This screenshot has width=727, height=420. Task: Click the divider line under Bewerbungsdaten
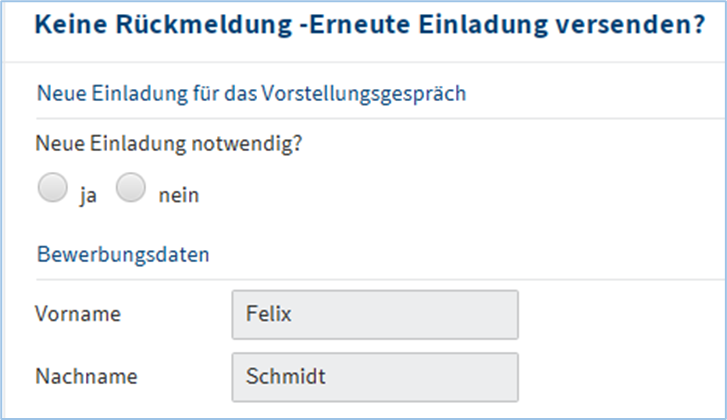coord(380,279)
